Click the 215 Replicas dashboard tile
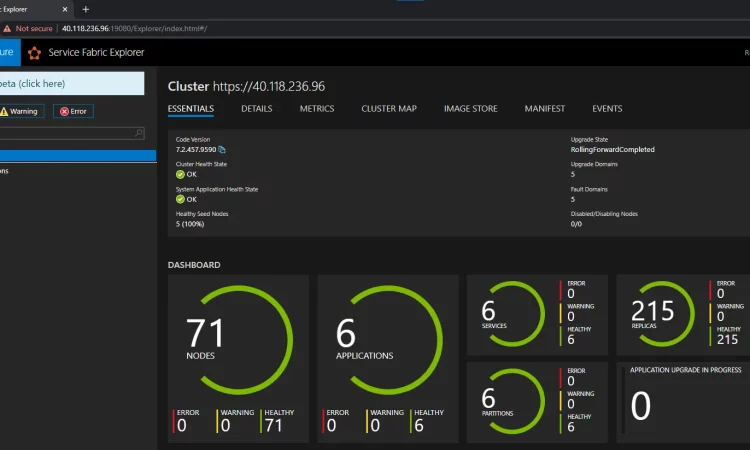Image resolution: width=750 pixels, height=450 pixels. pyautogui.click(x=684, y=315)
